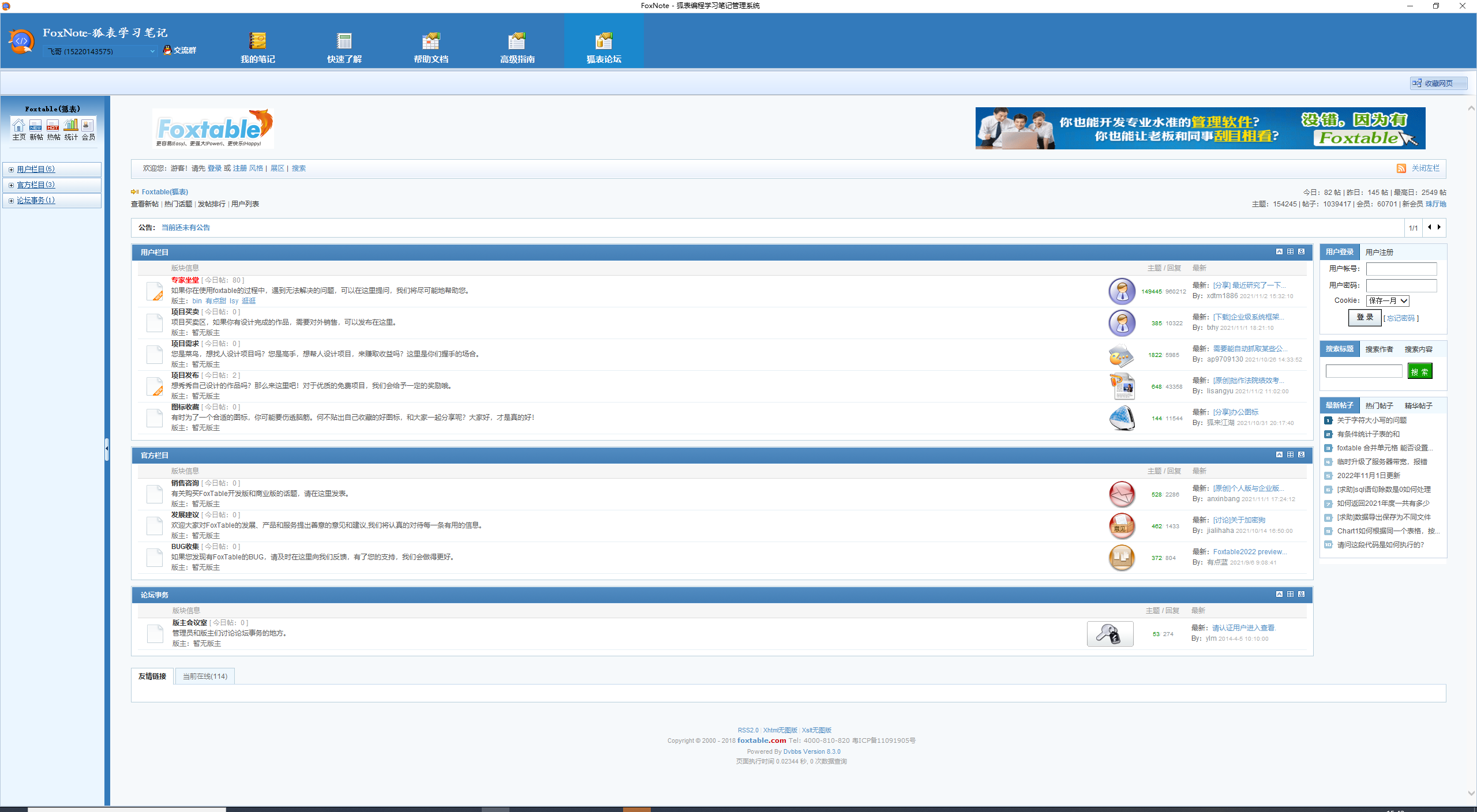Click the 关闭左栏 link
The width and height of the screenshot is (1477, 812).
pyautogui.click(x=1425, y=168)
